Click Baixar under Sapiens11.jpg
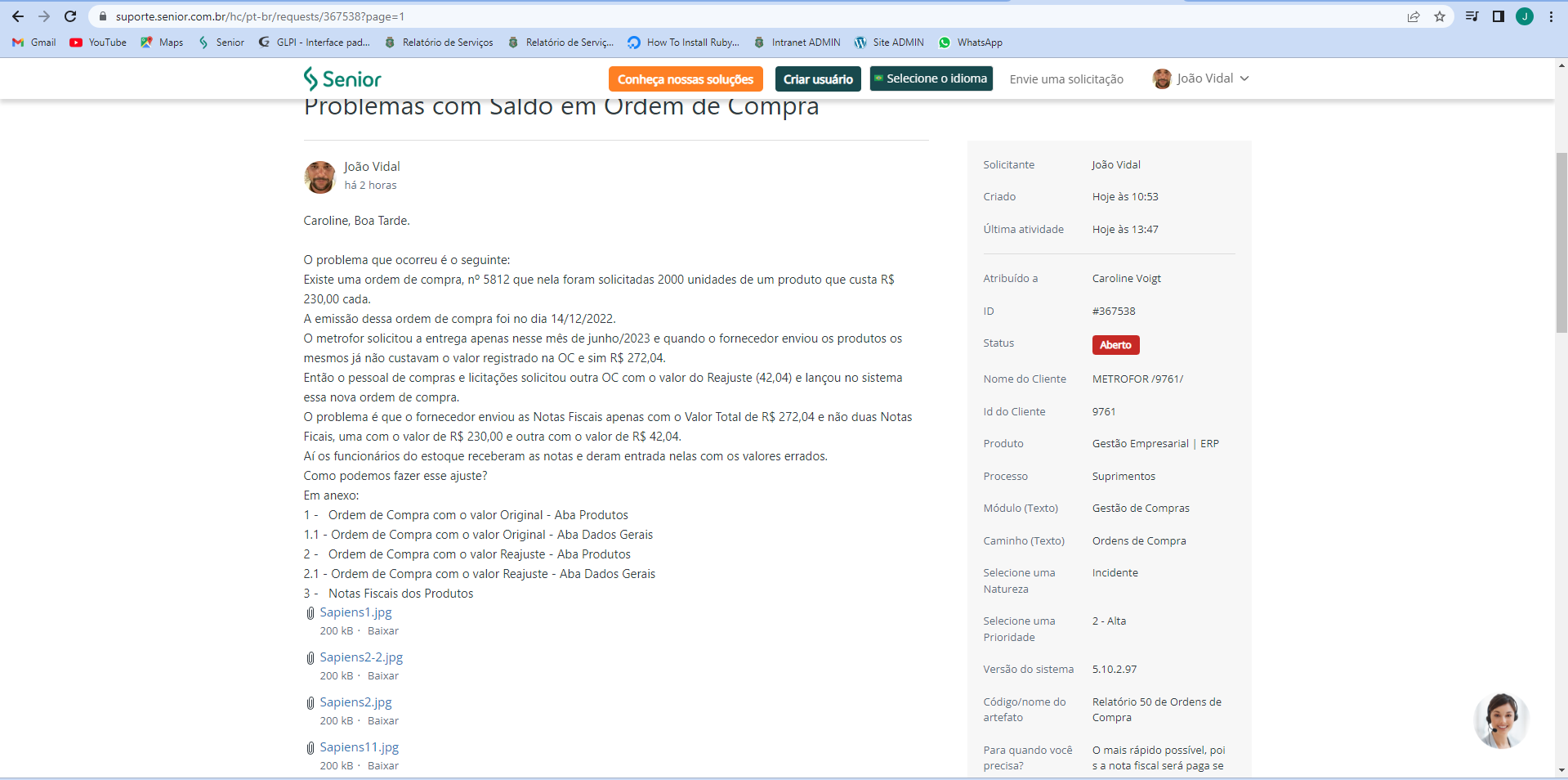Viewport: 1568px width, 780px height. pyautogui.click(x=383, y=766)
